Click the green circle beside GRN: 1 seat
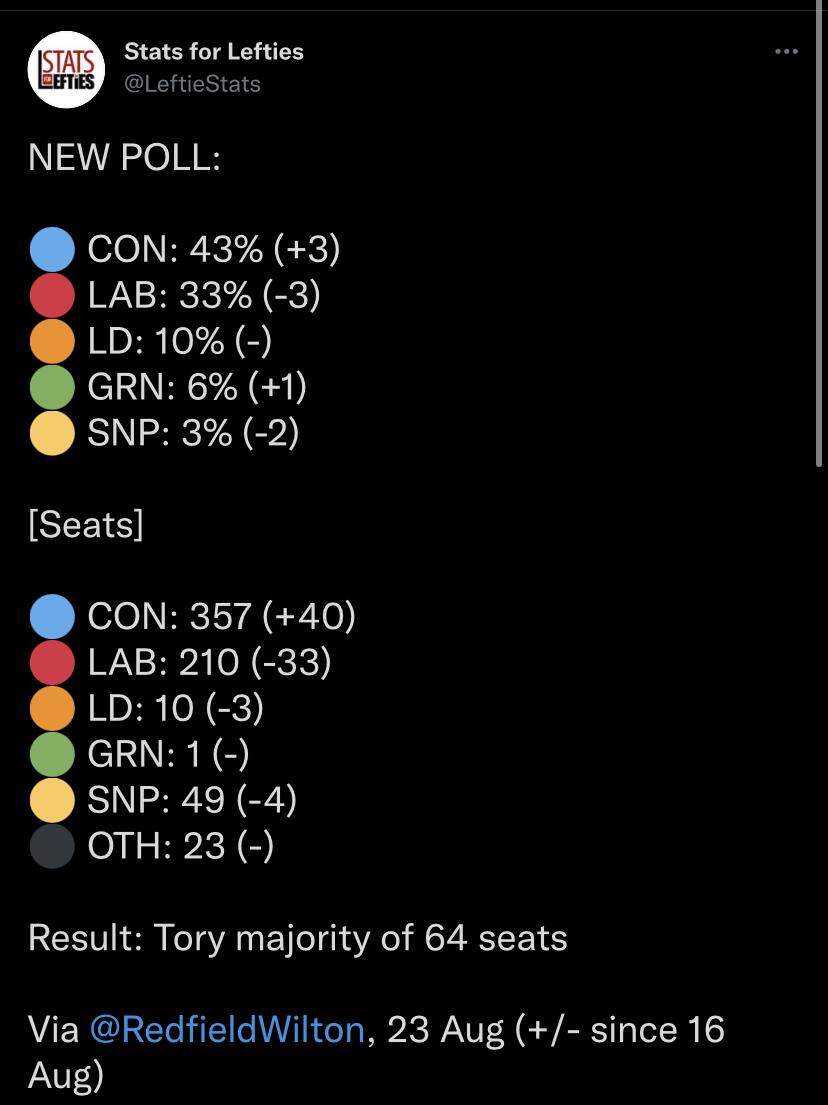The width and height of the screenshot is (828, 1105). point(52,754)
